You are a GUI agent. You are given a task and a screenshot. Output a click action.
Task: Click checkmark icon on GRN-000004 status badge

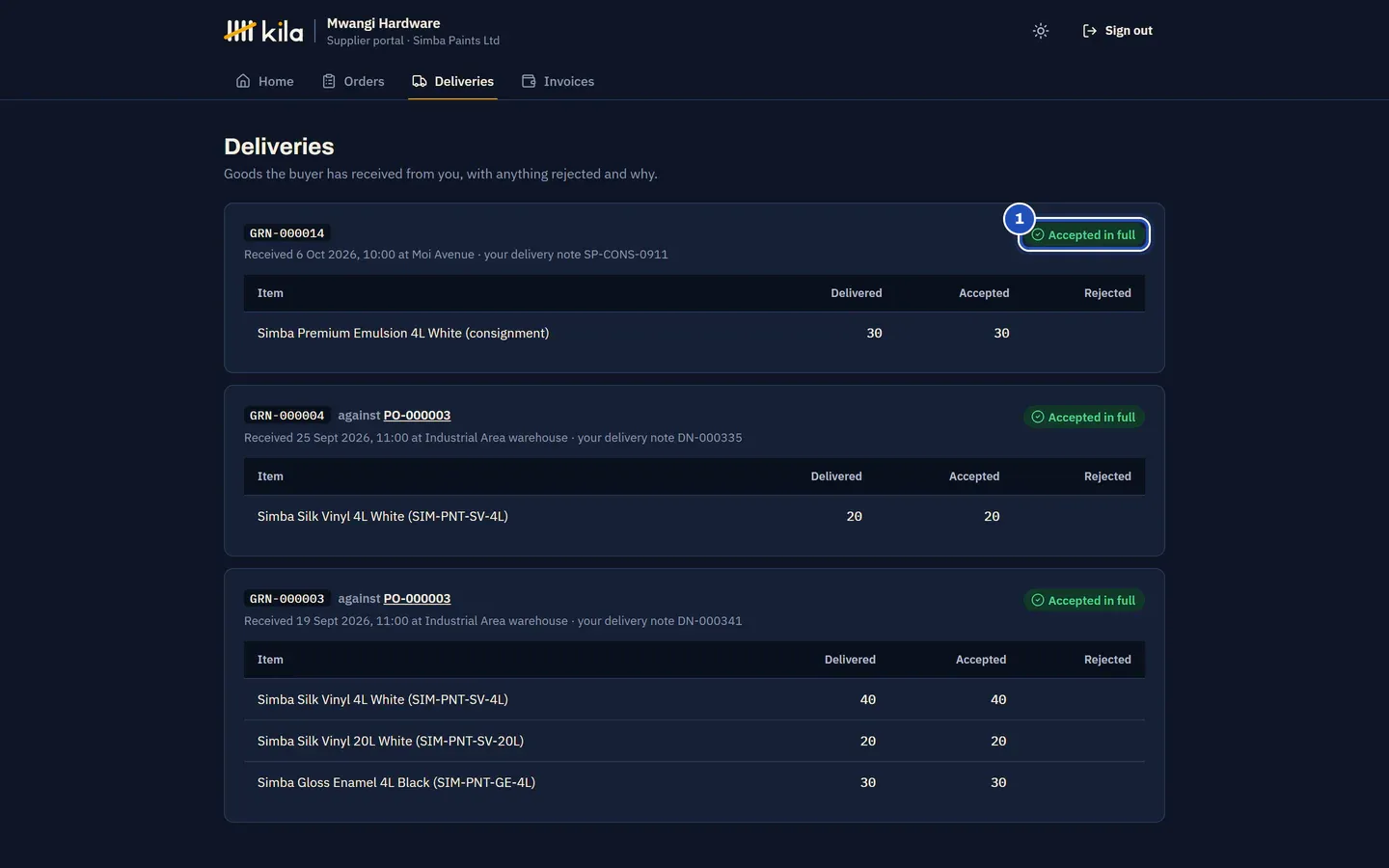[1038, 417]
